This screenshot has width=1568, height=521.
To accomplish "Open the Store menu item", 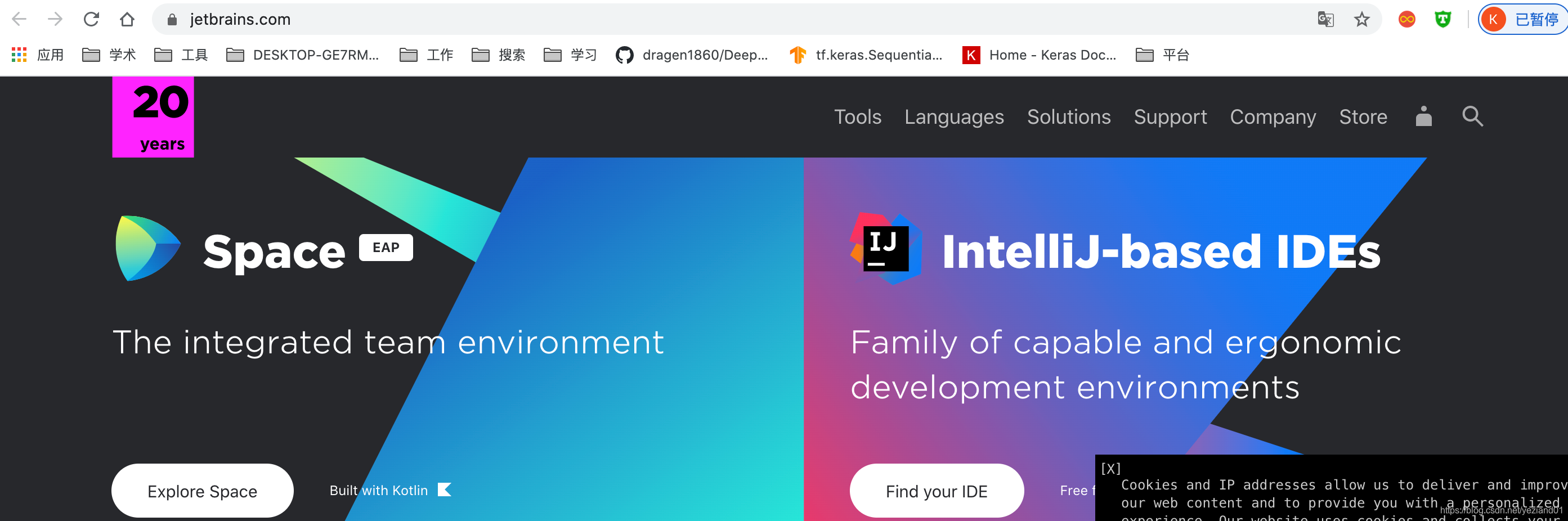I will (1363, 117).
